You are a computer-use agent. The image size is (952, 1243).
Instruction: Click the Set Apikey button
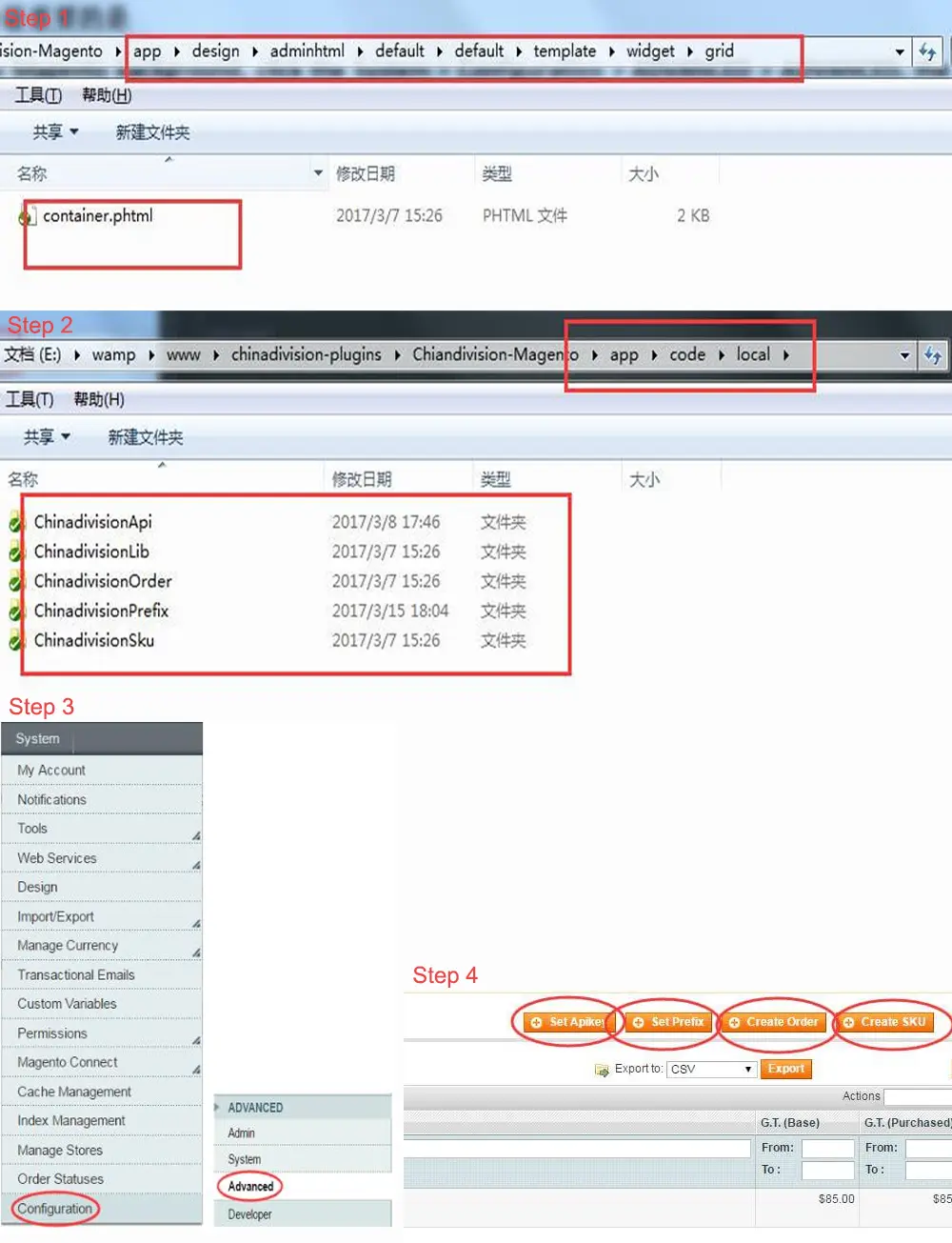(567, 1021)
